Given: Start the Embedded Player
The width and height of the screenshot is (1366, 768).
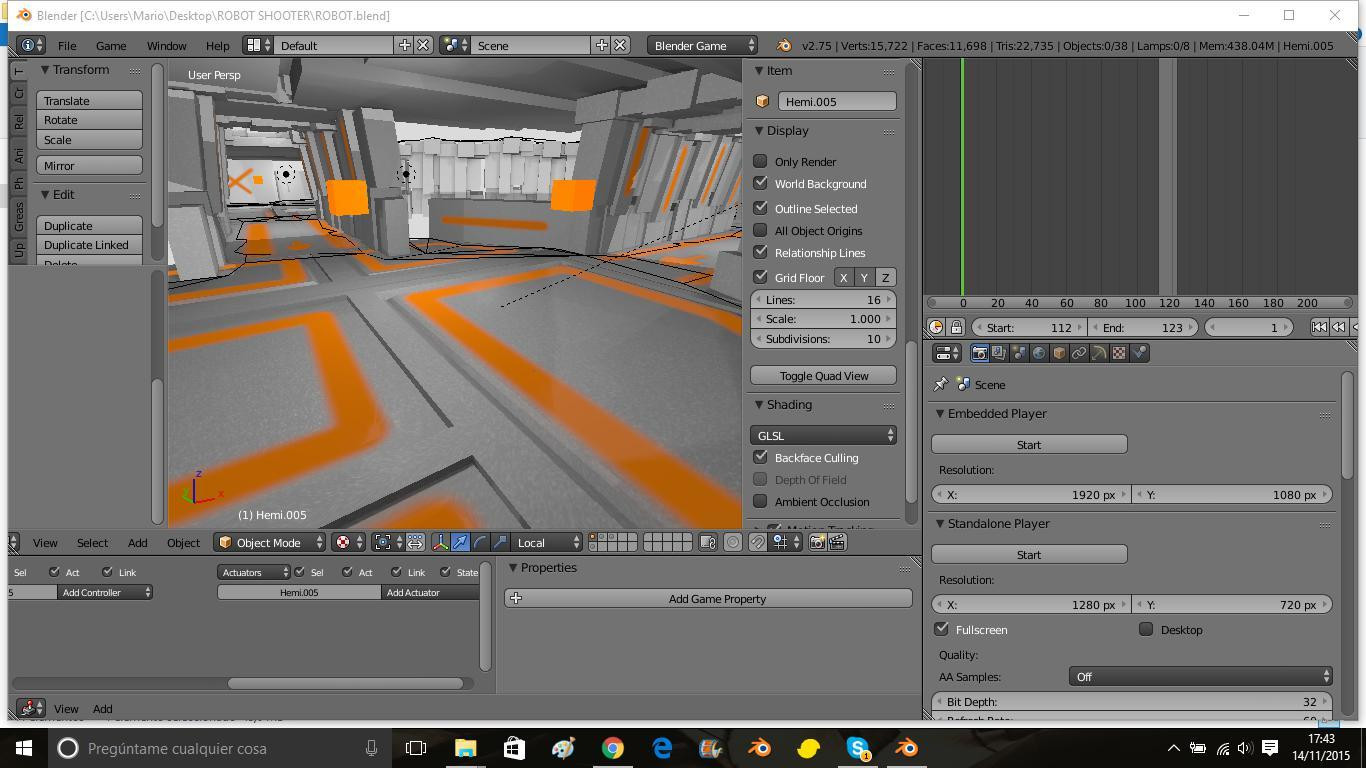Looking at the screenshot, I should coord(1029,444).
